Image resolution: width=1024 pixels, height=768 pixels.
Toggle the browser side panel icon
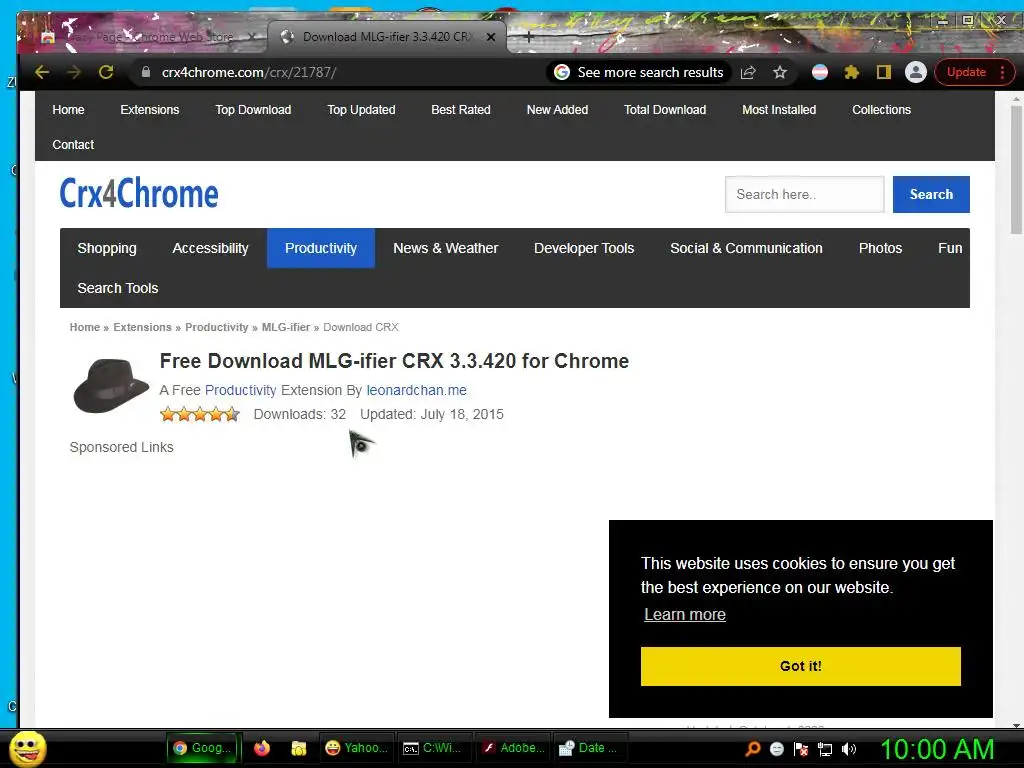(x=884, y=72)
